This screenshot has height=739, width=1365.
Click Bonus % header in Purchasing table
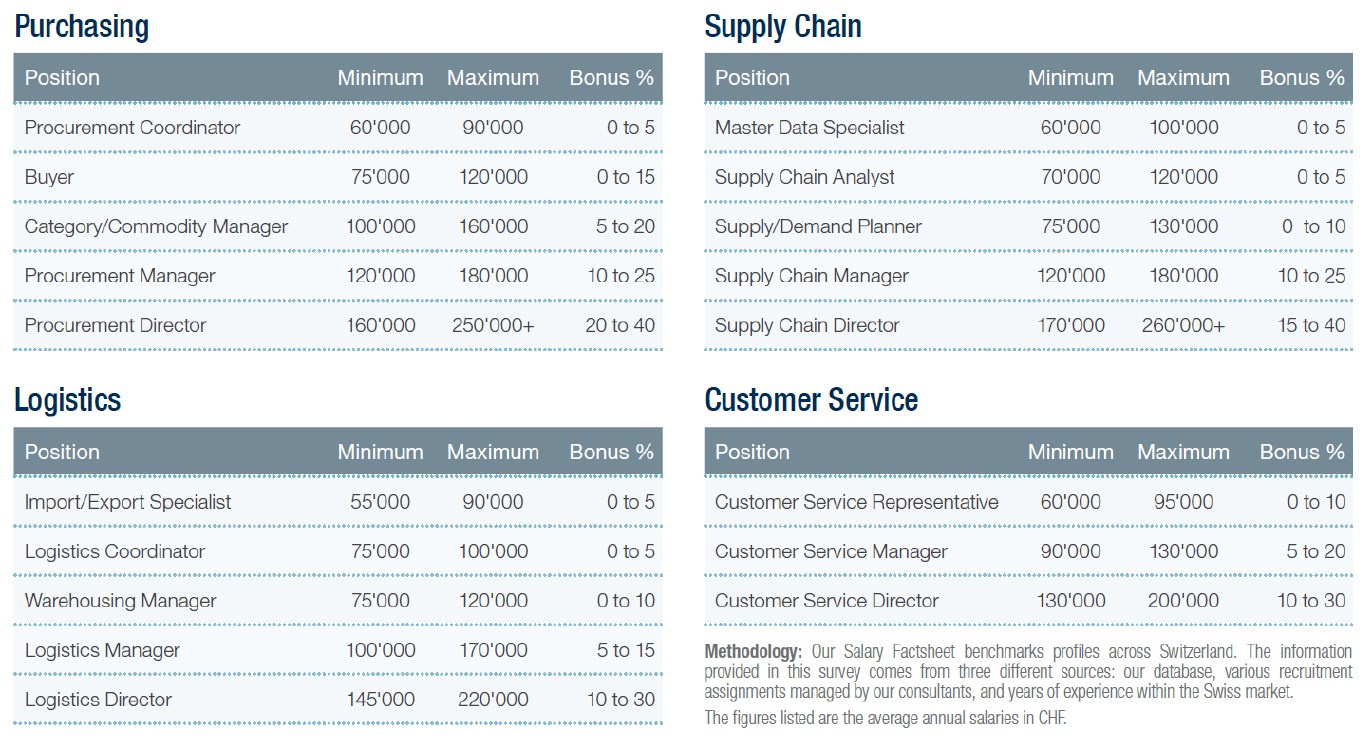(x=611, y=78)
